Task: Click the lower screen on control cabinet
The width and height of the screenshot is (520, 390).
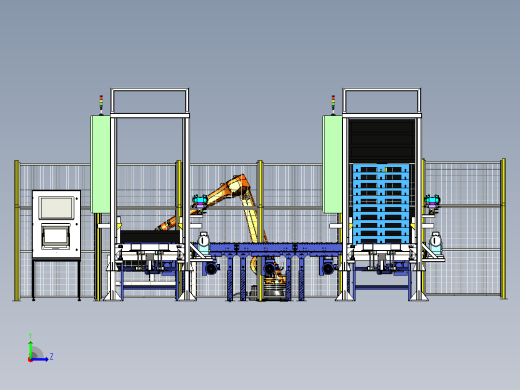Action: (56, 236)
